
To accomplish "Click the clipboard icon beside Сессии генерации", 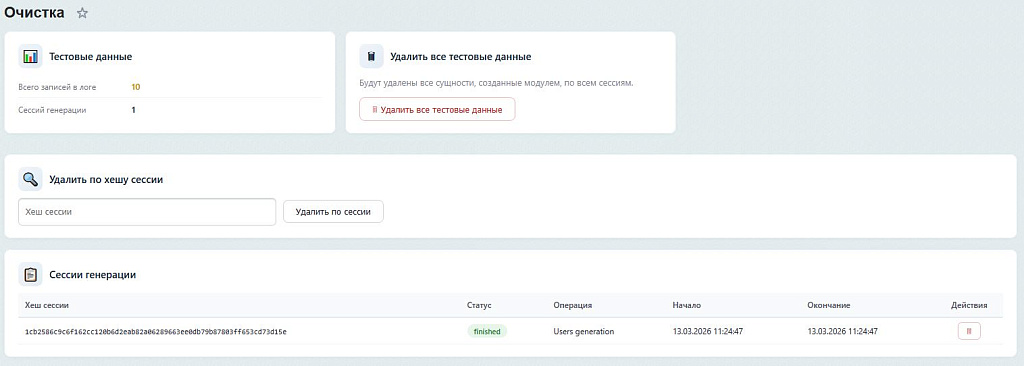I will (30, 274).
